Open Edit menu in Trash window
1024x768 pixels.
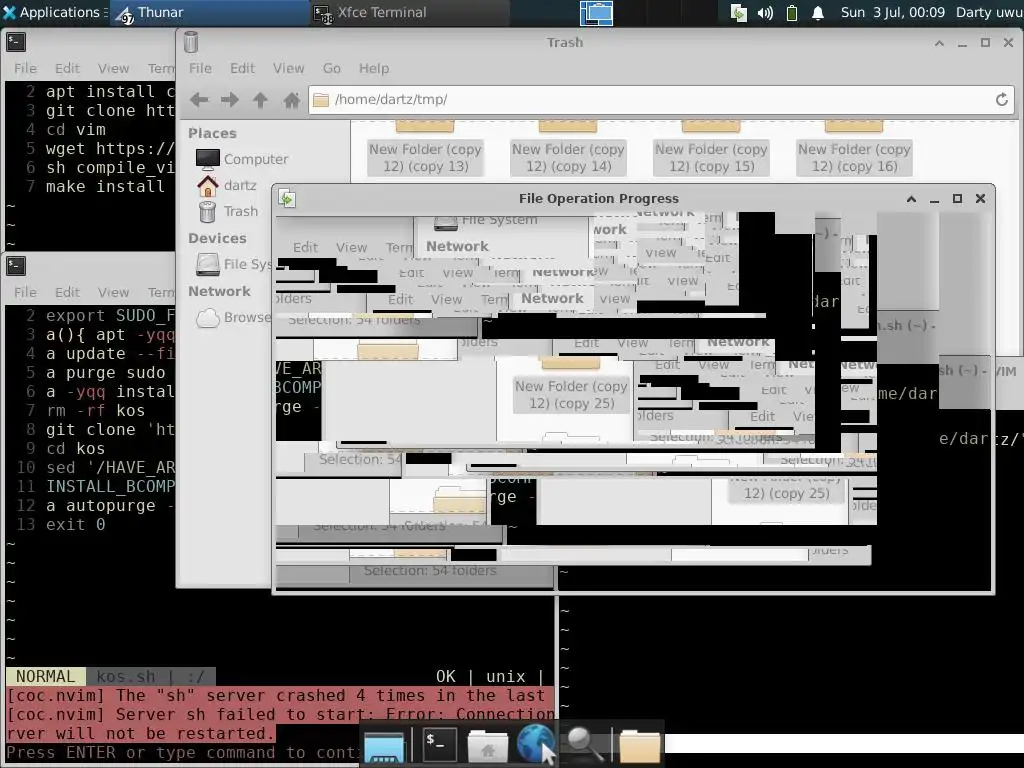coord(242,69)
